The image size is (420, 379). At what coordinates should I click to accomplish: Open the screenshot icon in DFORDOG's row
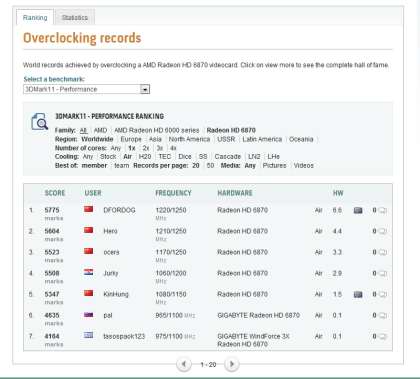(358, 210)
